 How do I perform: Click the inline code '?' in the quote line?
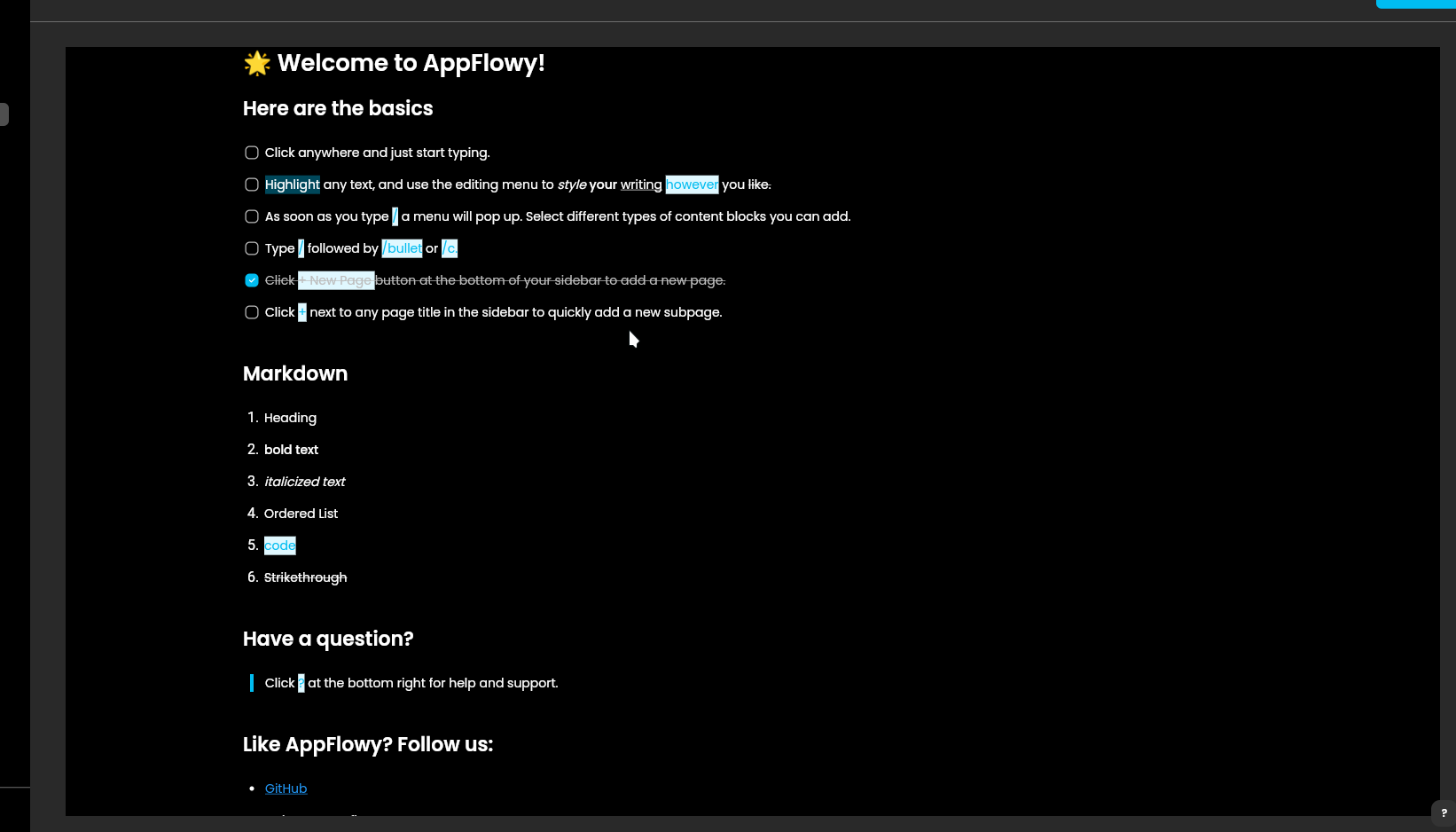tap(301, 683)
